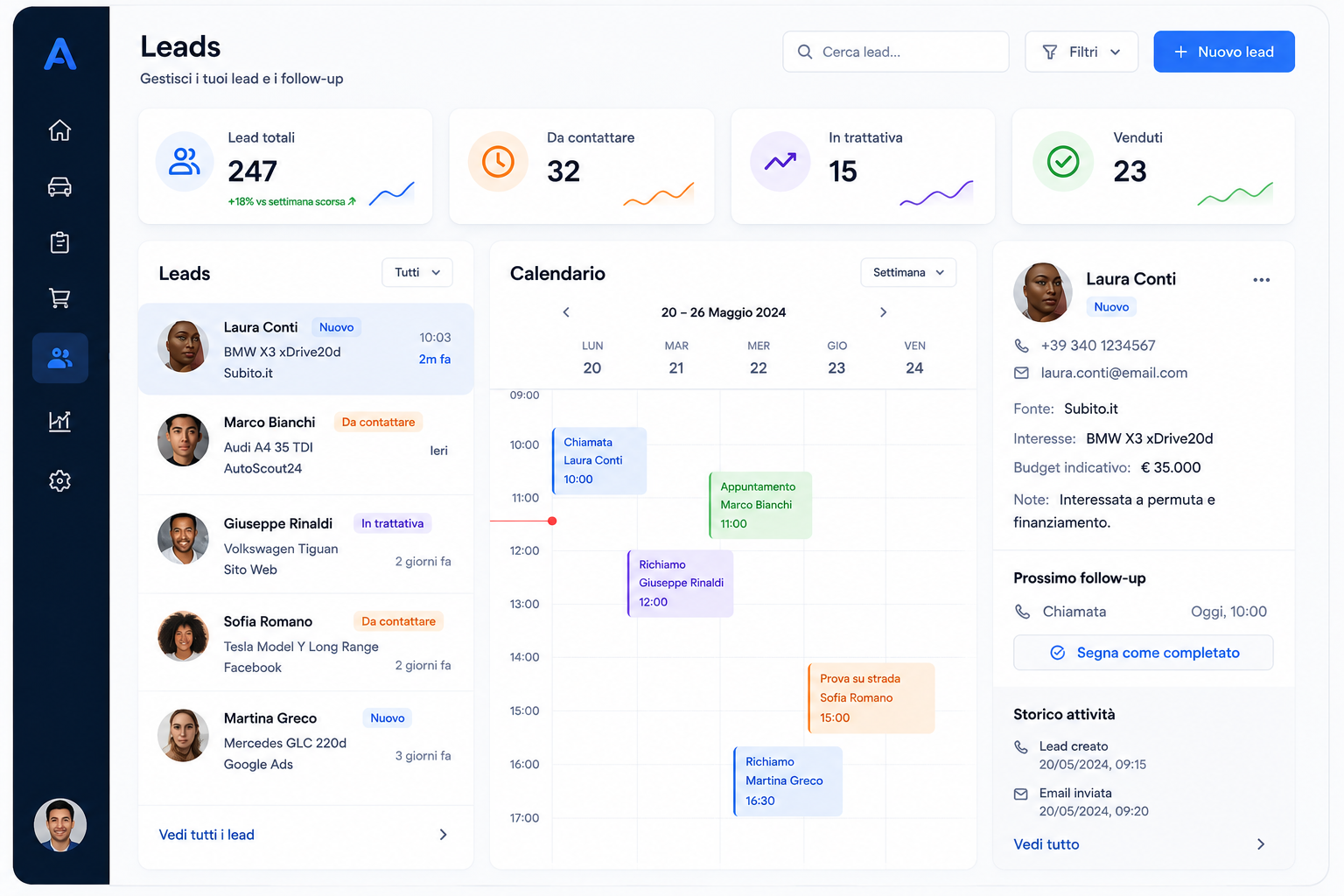Click inside the Cerca lead search field
1344x896 pixels.
pyautogui.click(x=896, y=52)
